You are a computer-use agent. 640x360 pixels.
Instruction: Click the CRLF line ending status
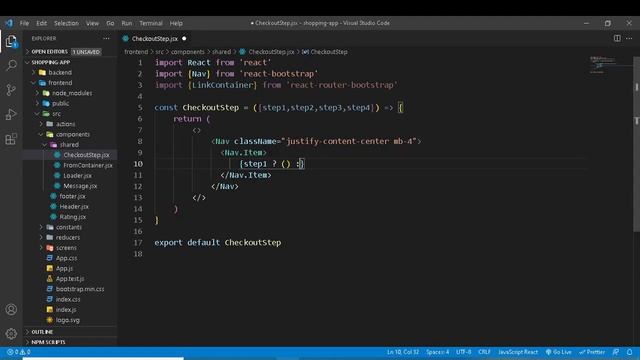pyautogui.click(x=484, y=352)
